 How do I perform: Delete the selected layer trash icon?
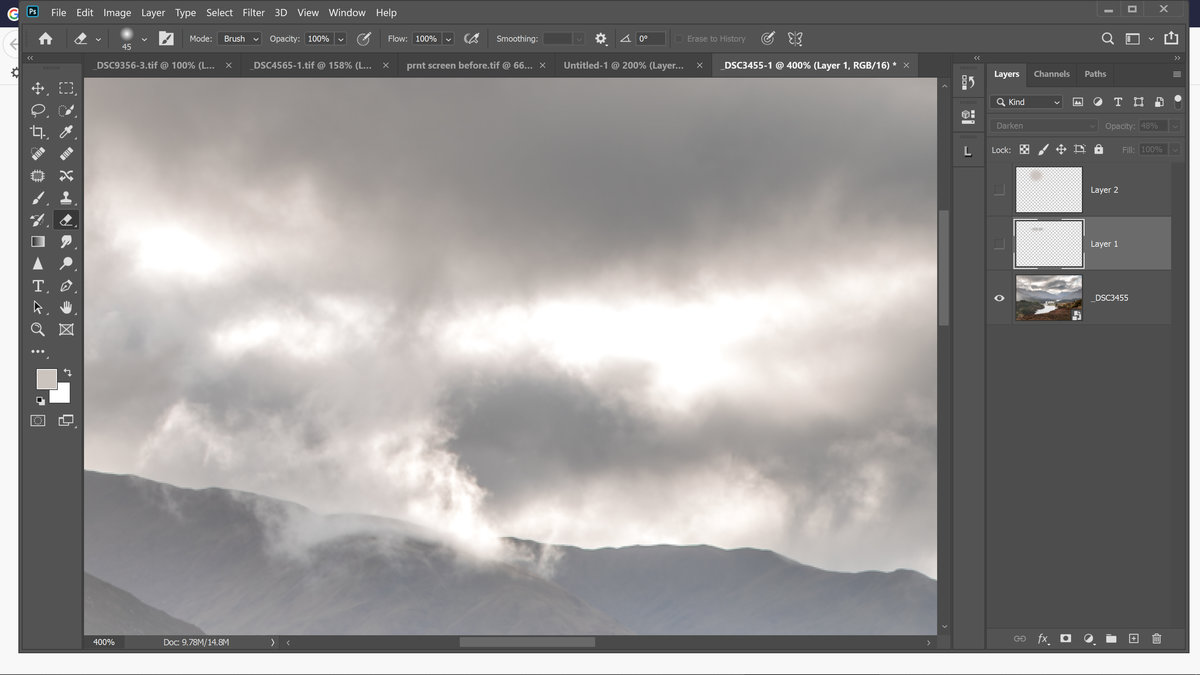pyautogui.click(x=1156, y=638)
